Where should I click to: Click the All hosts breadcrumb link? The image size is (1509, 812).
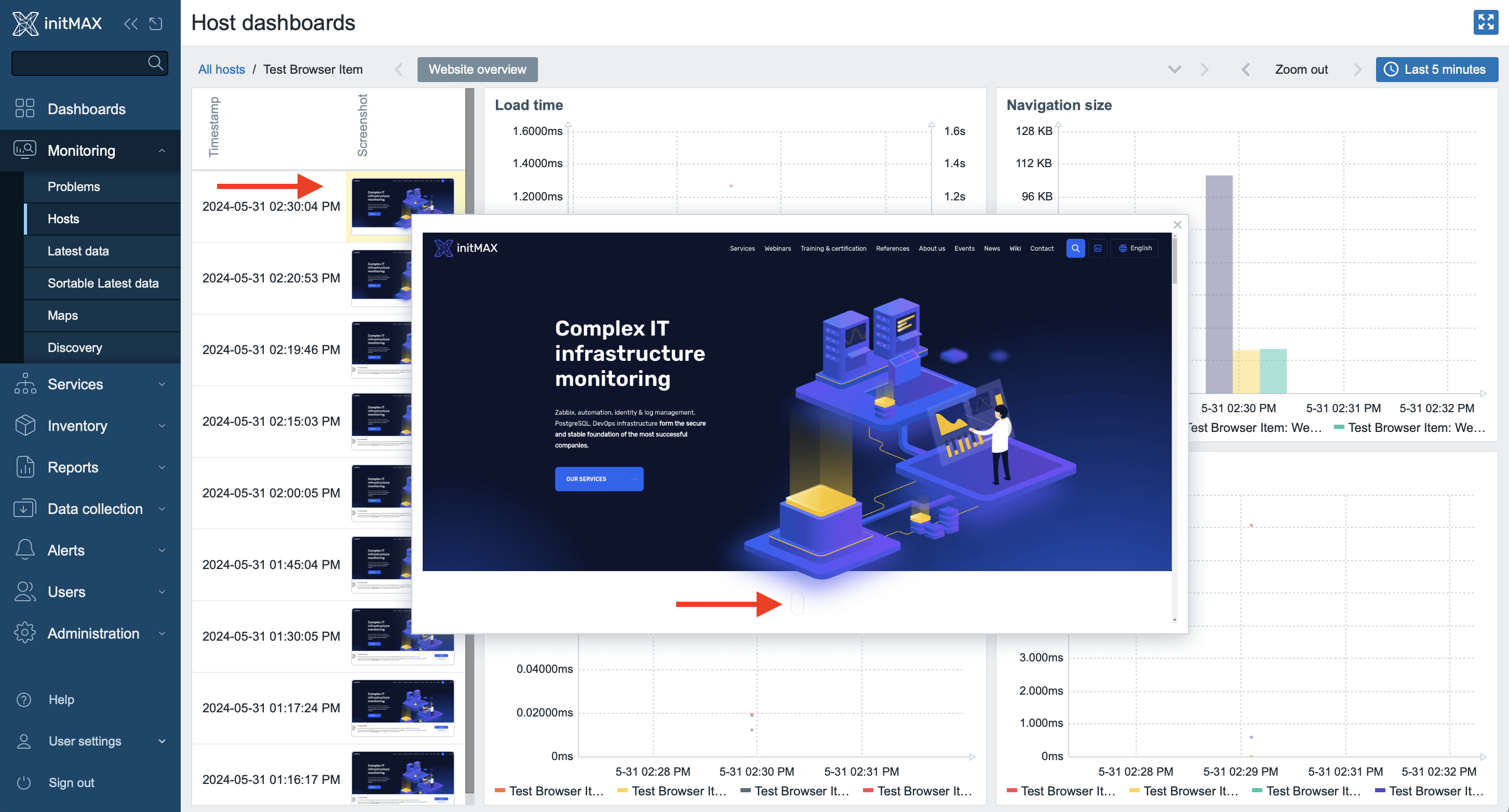(x=221, y=69)
